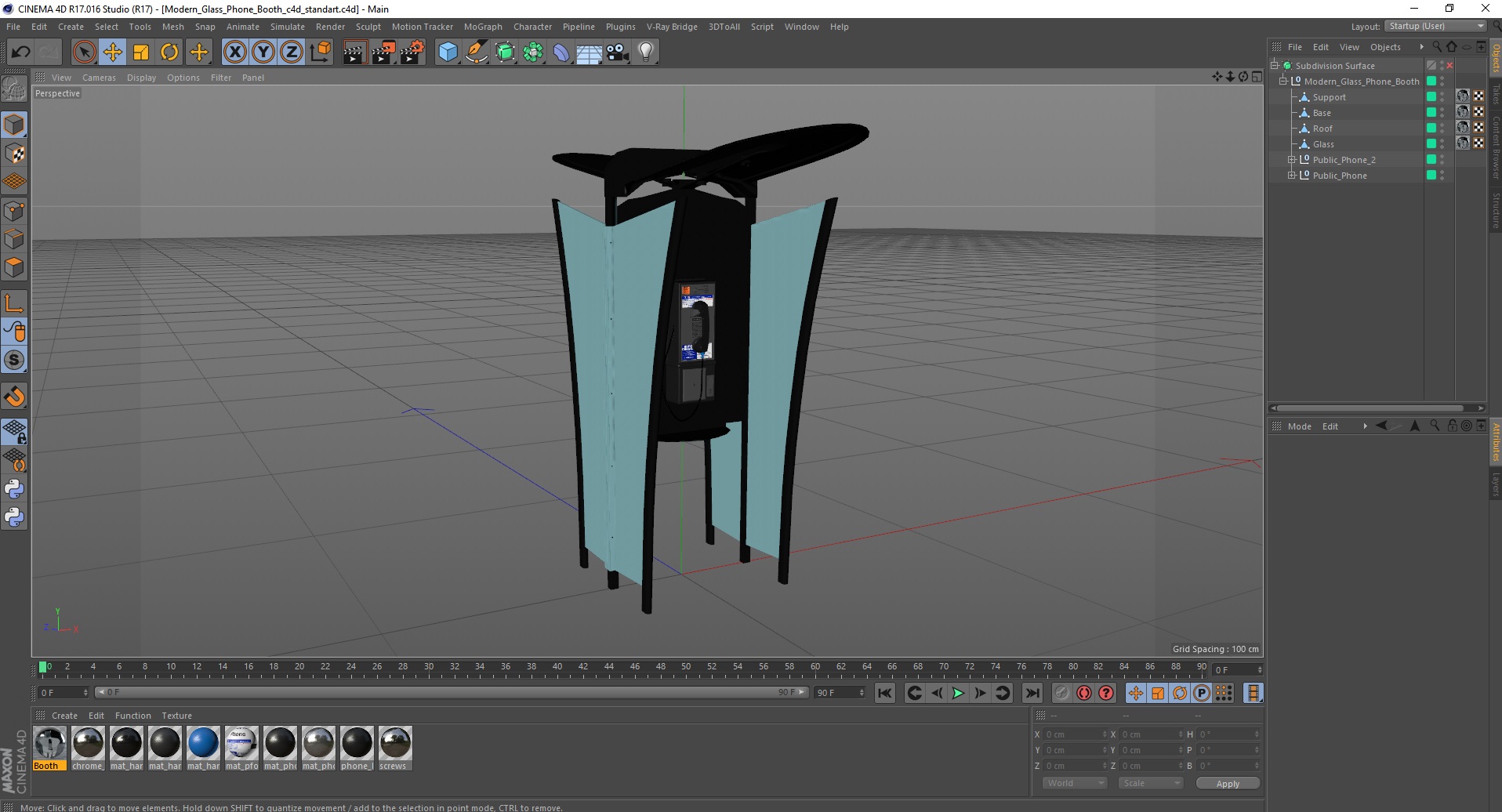The width and height of the screenshot is (1502, 812).
Task: Switch to Model mode
Action: point(14,125)
